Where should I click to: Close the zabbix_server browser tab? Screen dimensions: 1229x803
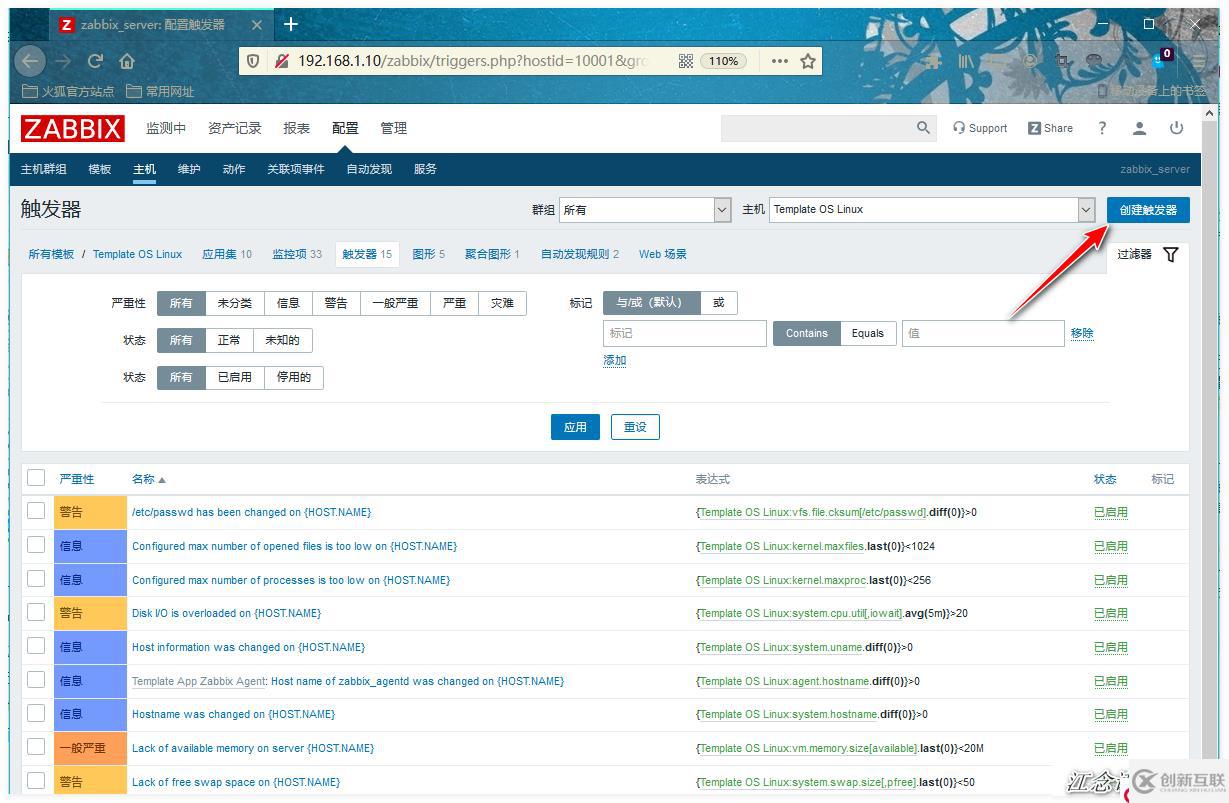pyautogui.click(x=256, y=24)
